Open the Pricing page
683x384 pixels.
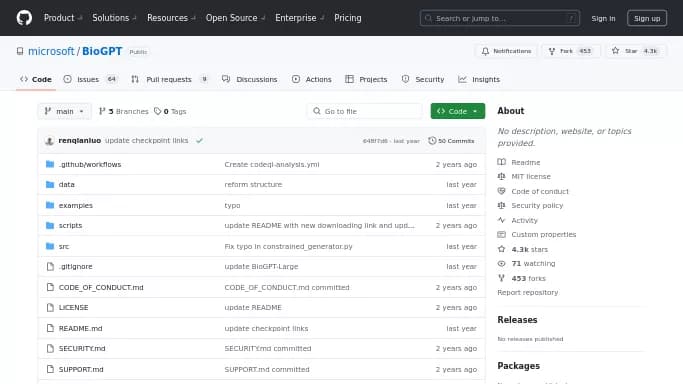(348, 18)
